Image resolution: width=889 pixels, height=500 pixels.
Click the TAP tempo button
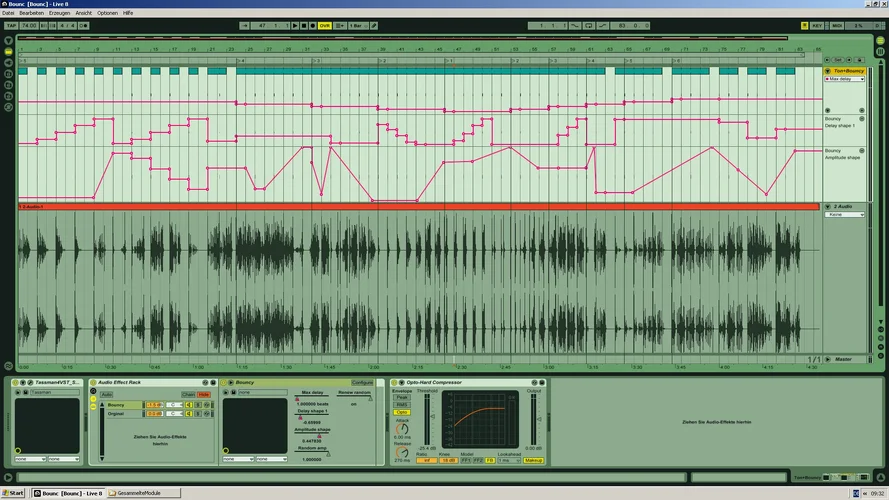click(11, 25)
